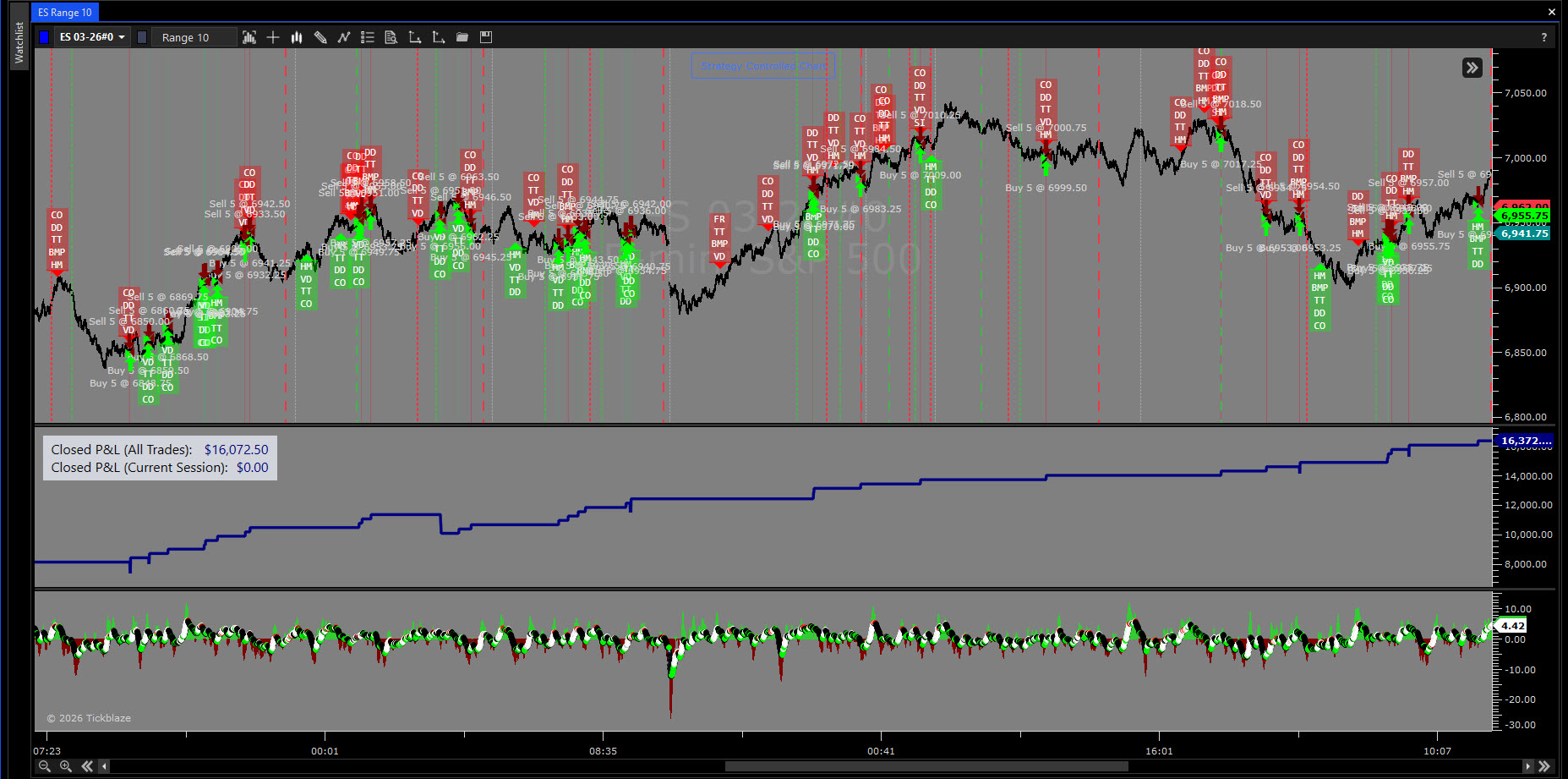Expand the side panel double-chevron button
Screen dimensions: 1568x779
pos(1472,68)
